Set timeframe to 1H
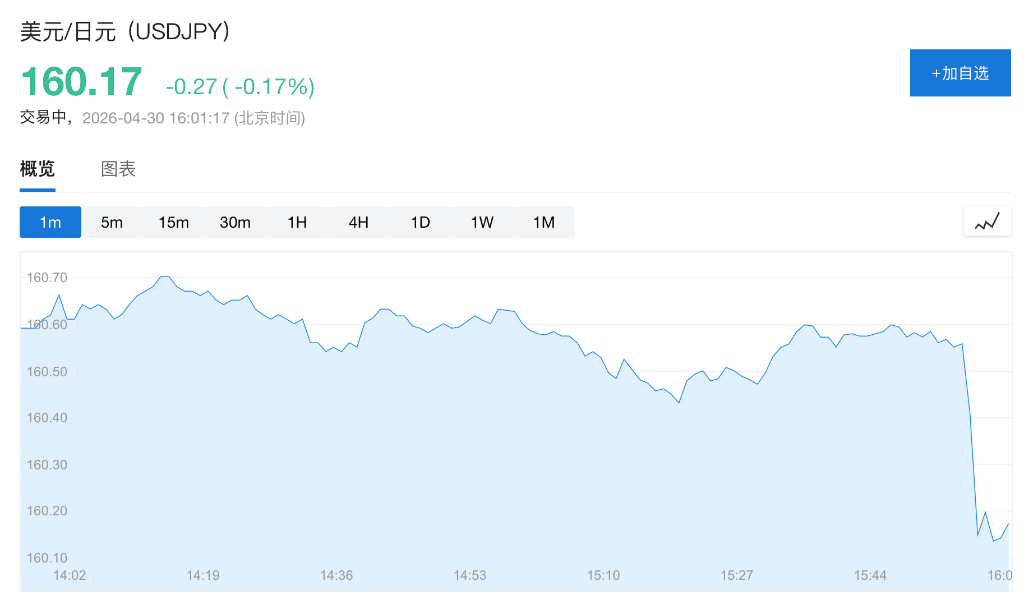Image resolution: width=1024 pixels, height=605 pixels. (x=297, y=222)
